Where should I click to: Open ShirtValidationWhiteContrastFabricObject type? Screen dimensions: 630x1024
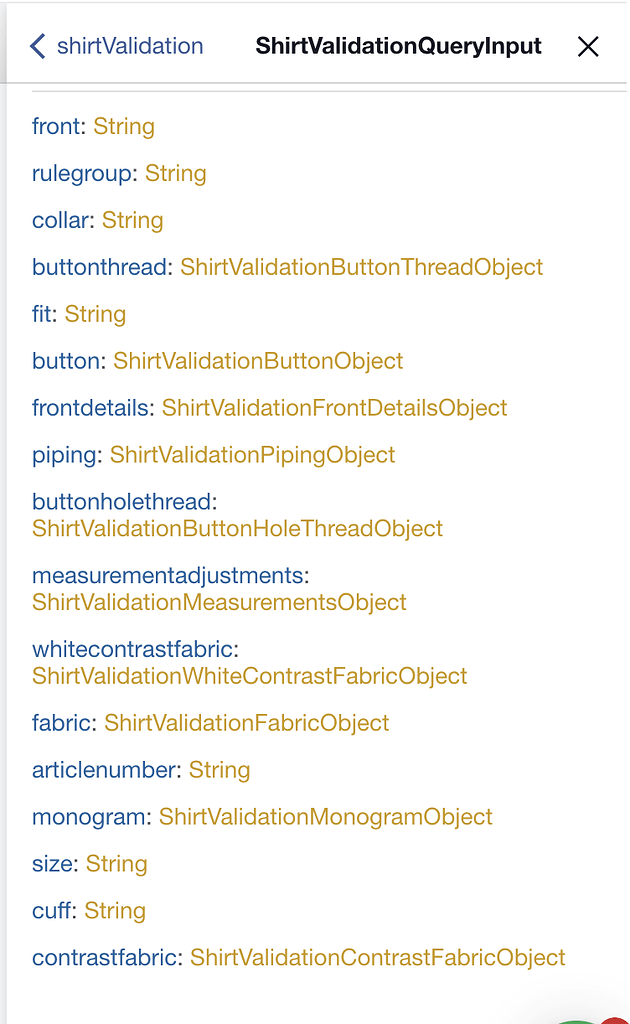click(249, 676)
